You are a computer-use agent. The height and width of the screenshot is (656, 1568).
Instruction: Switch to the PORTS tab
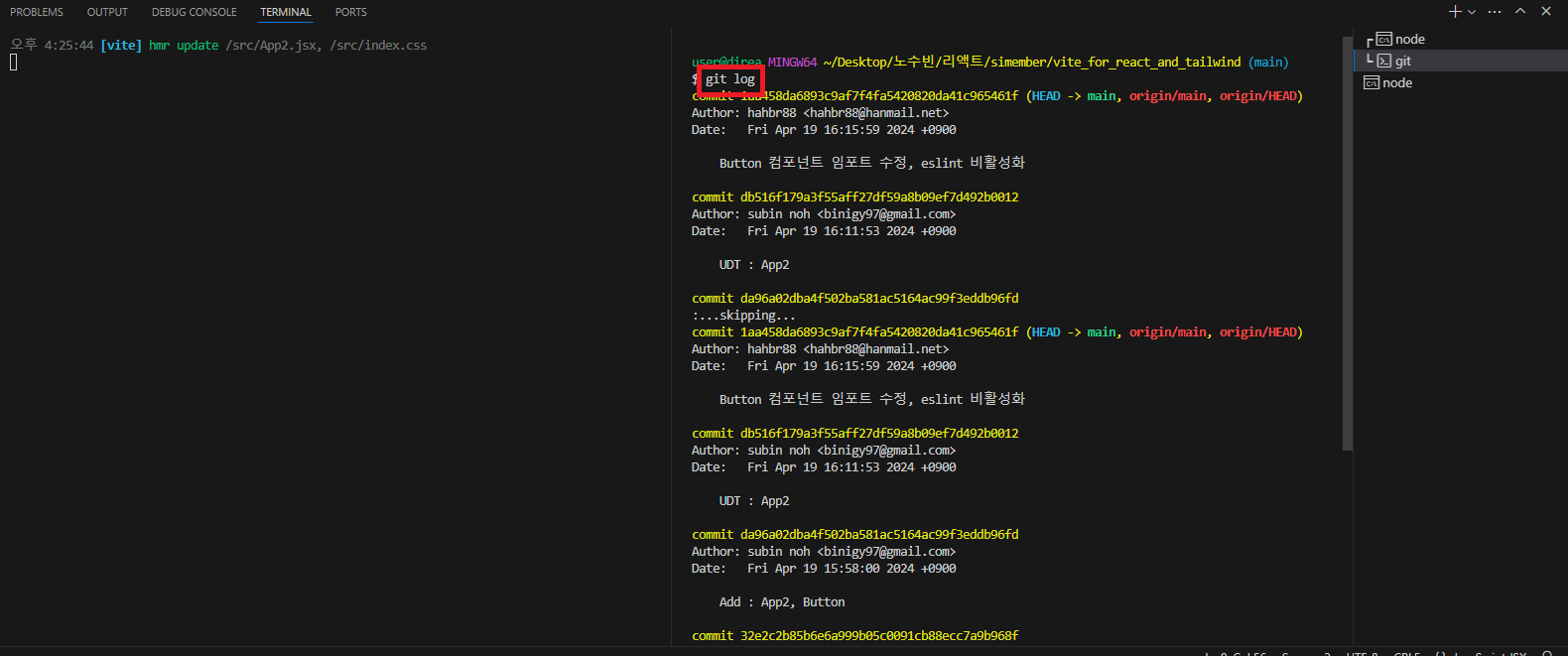click(x=351, y=12)
